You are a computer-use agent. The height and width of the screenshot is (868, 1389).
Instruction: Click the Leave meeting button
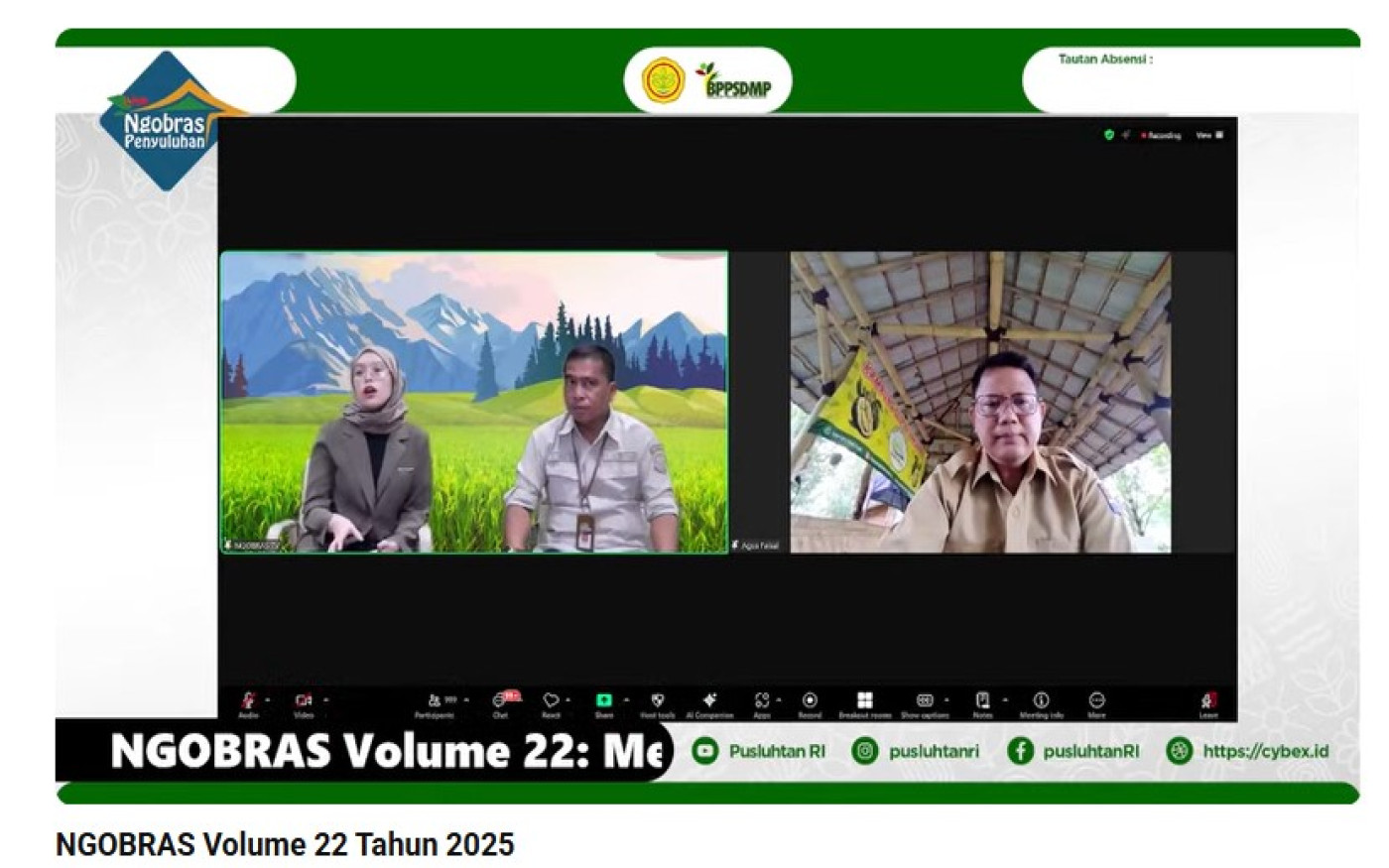1207,701
